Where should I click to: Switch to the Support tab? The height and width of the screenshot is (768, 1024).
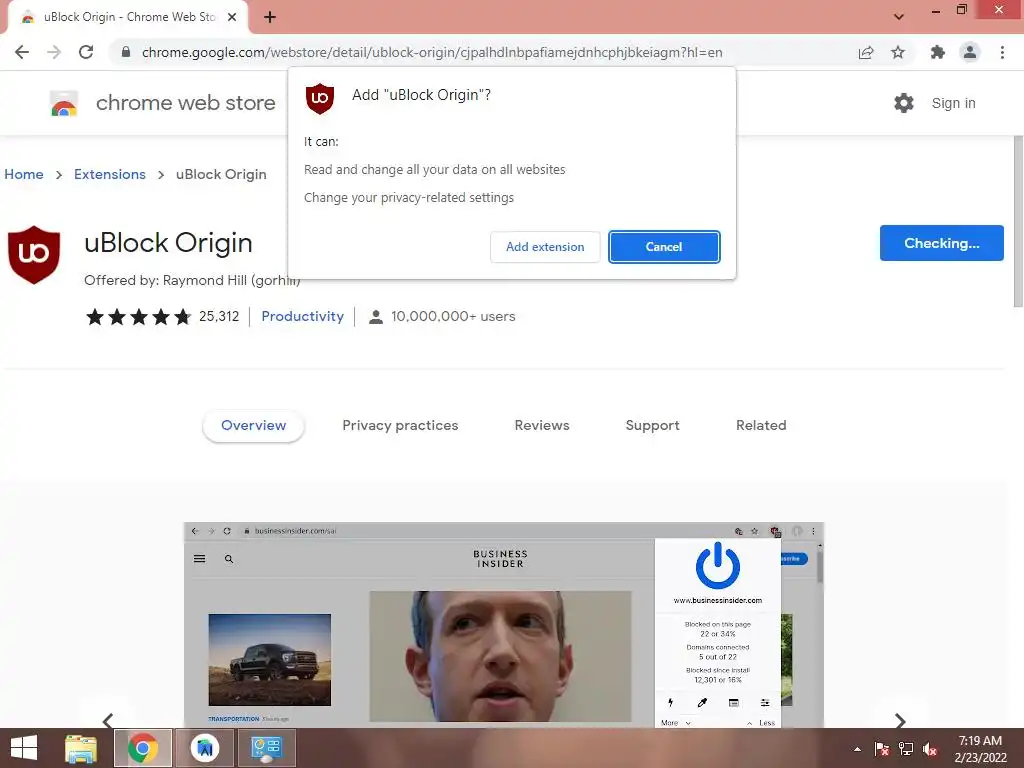tap(652, 425)
